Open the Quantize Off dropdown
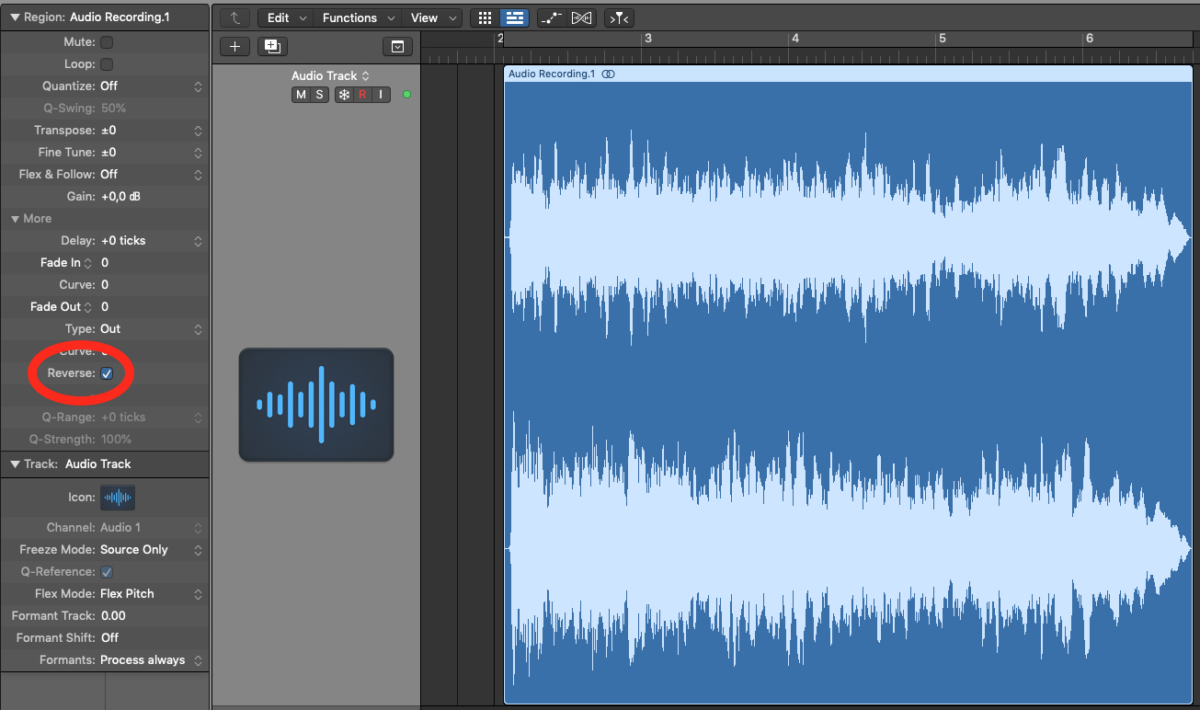 pos(152,86)
